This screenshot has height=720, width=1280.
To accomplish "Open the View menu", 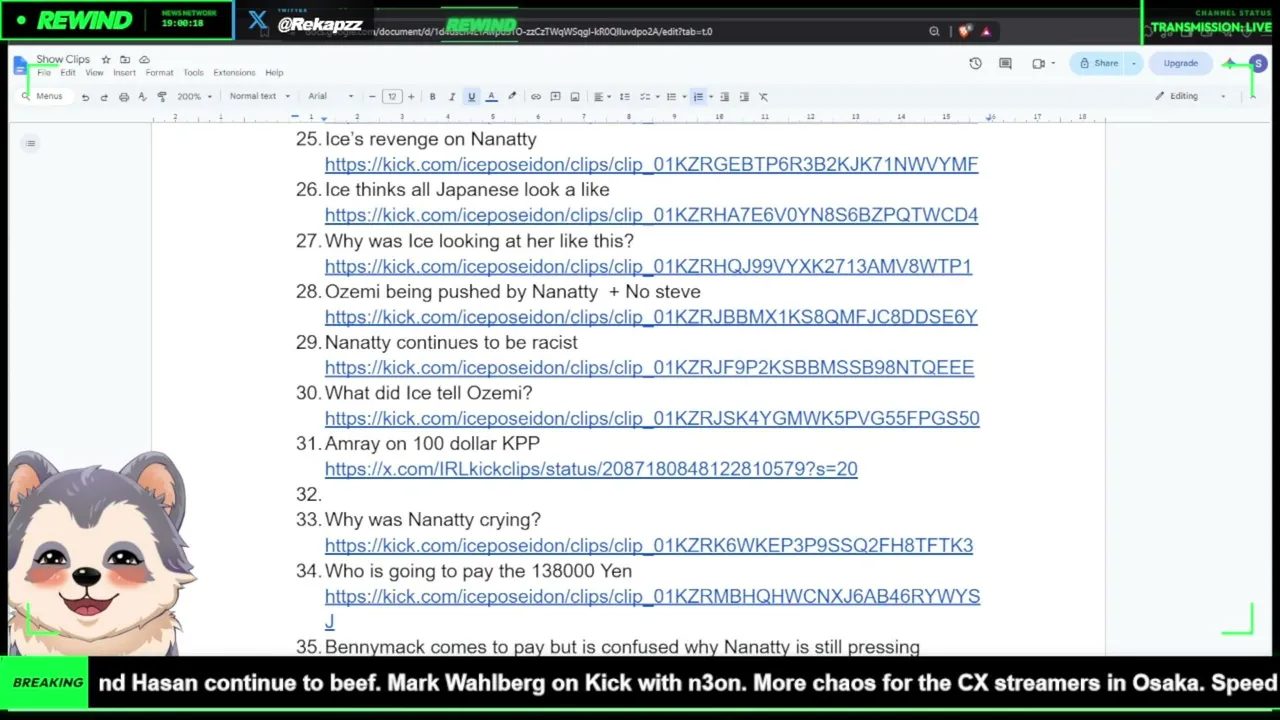I will (94, 73).
